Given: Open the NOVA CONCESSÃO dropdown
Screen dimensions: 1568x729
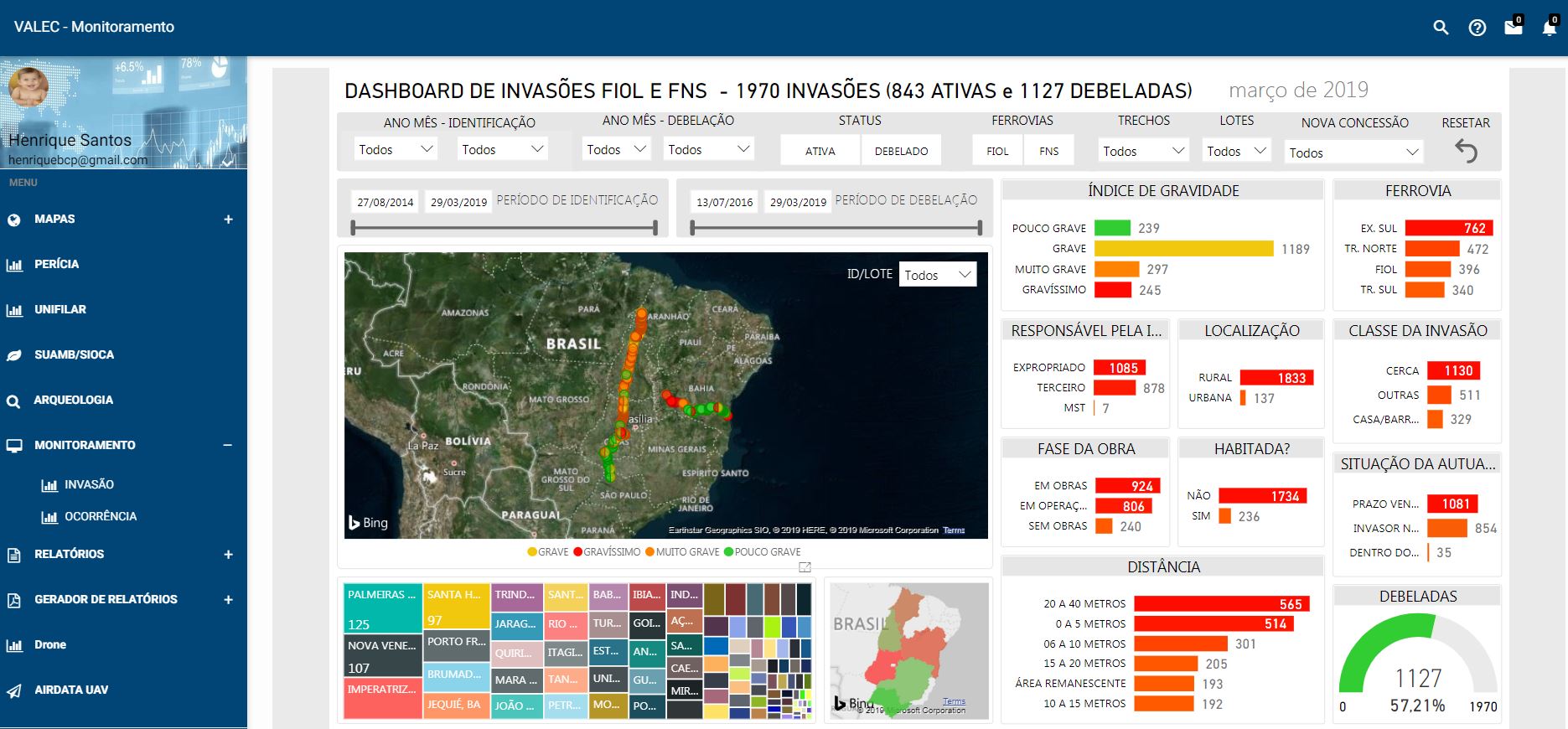Looking at the screenshot, I should click(x=1353, y=153).
